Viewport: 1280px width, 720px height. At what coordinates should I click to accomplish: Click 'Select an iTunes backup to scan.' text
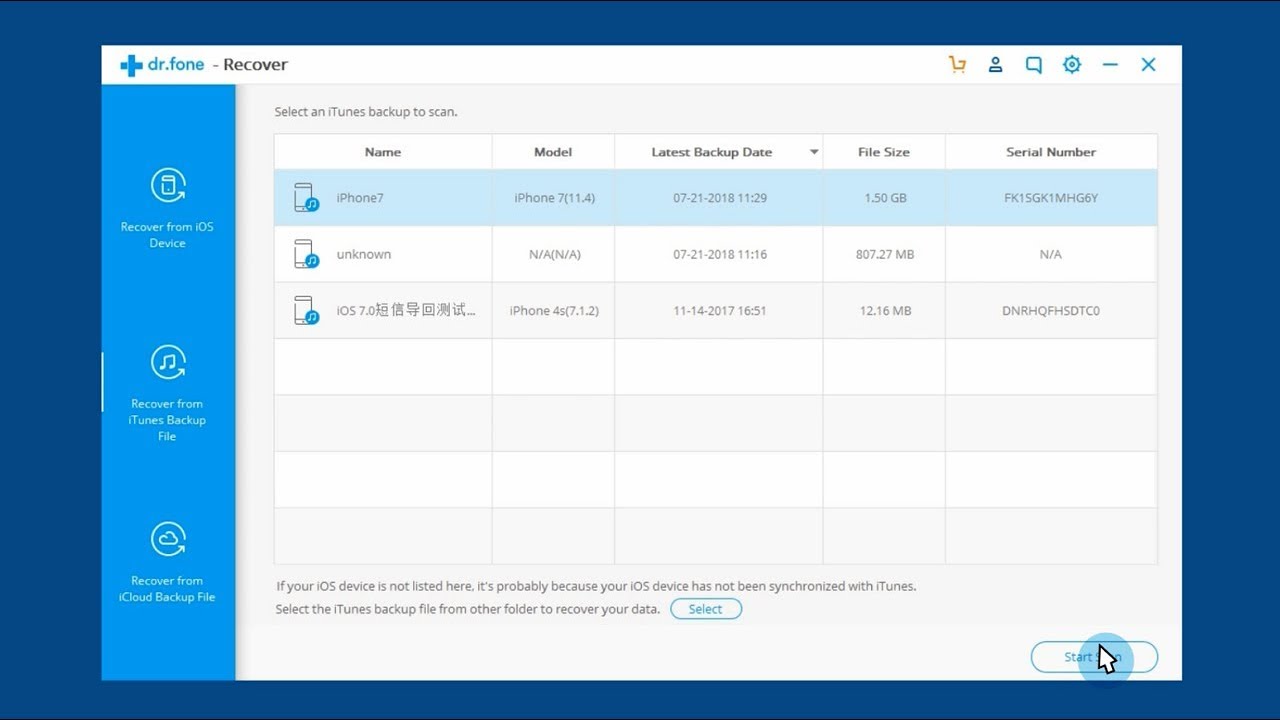coord(366,112)
